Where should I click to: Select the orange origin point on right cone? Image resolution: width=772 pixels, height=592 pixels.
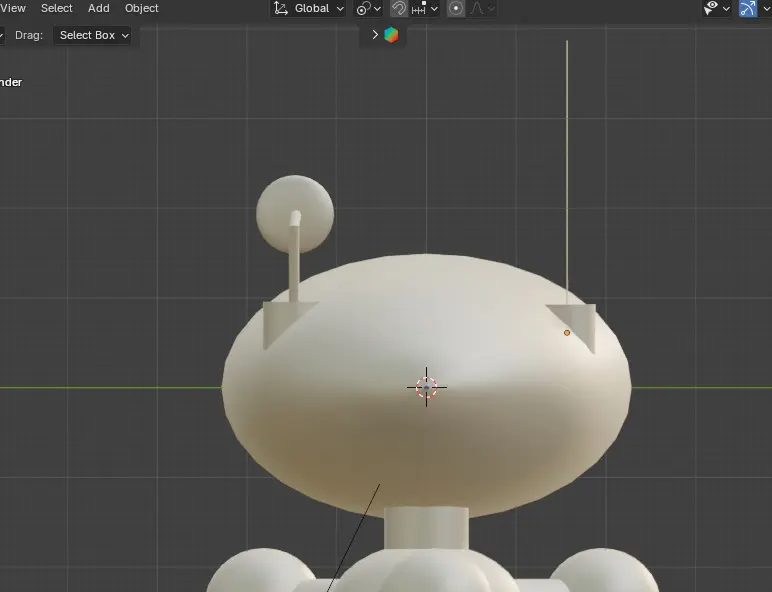point(567,333)
